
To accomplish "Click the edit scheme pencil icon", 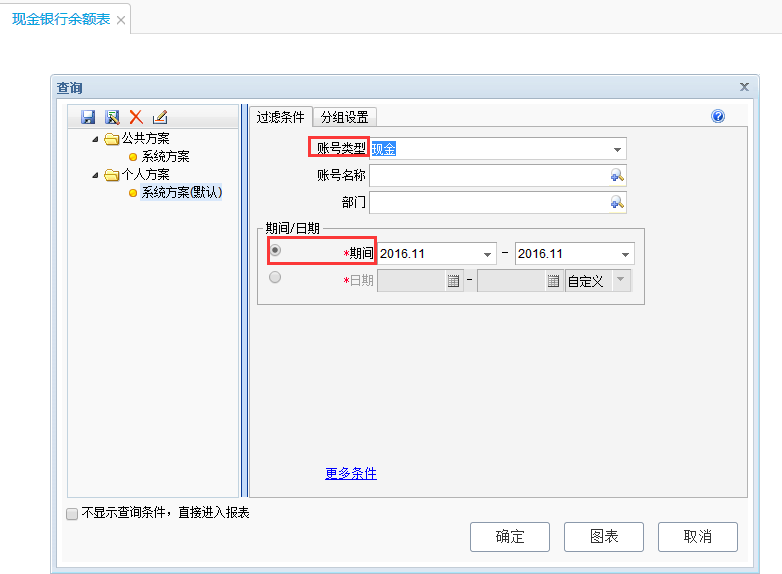I will 160,117.
